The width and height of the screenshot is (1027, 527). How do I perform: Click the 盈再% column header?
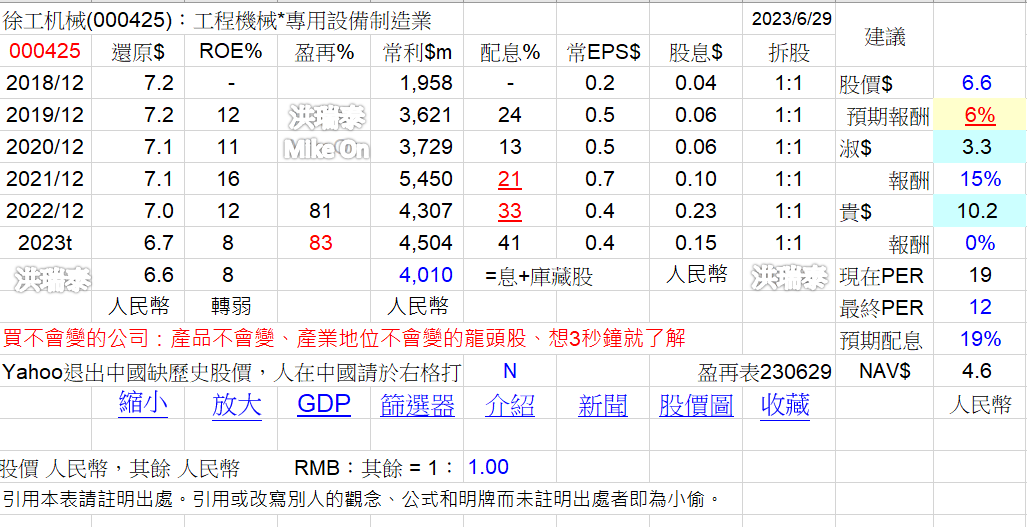tap(324, 52)
